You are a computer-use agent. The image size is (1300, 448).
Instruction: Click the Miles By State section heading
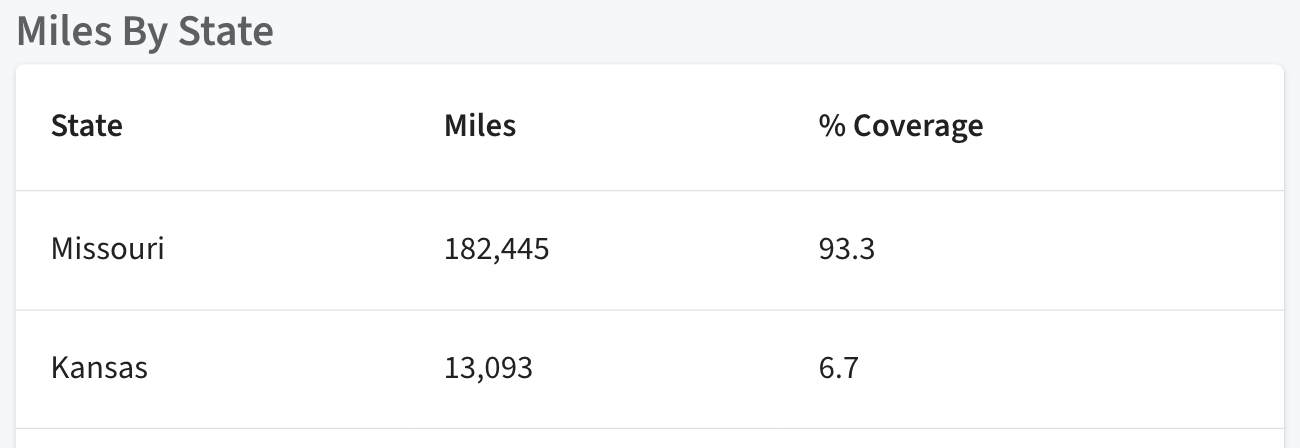(145, 31)
